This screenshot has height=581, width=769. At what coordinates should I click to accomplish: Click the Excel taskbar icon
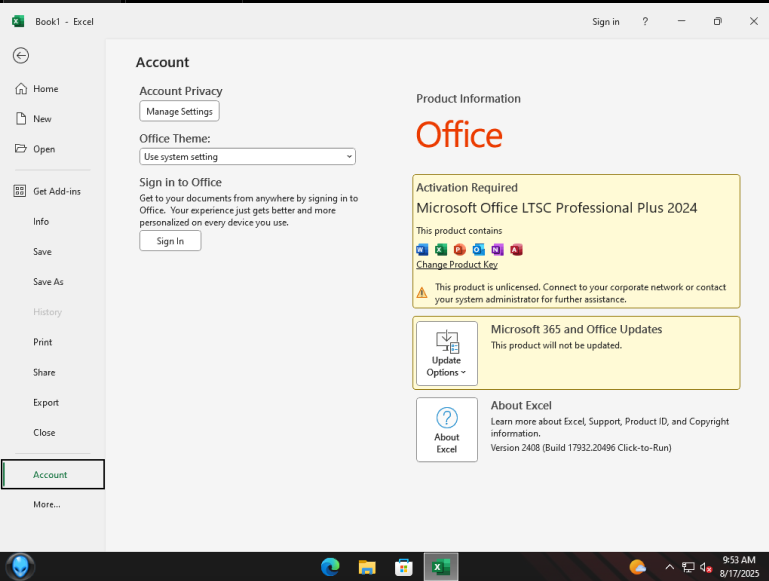[441, 567]
